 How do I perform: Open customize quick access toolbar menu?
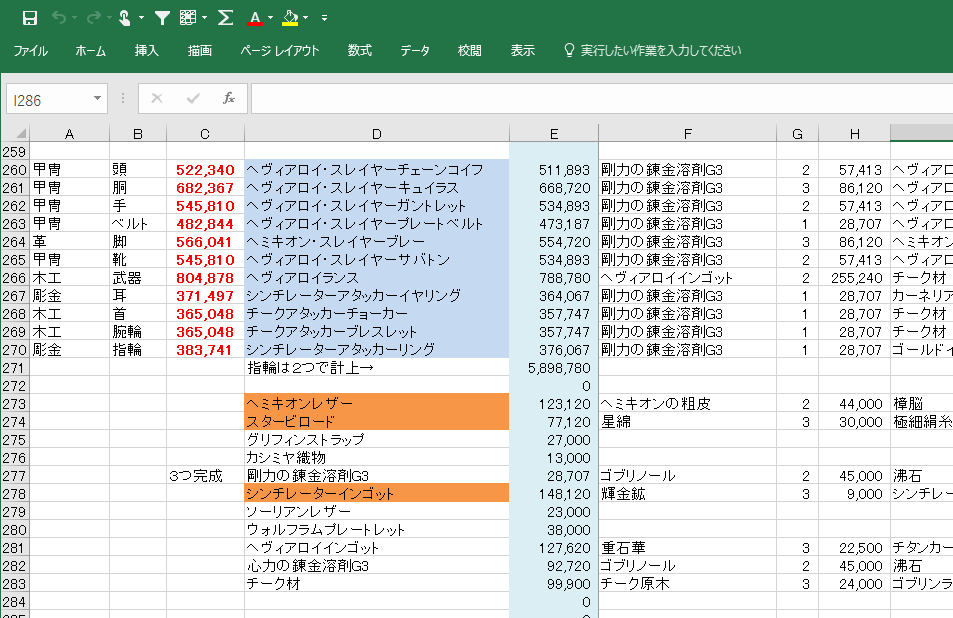point(325,18)
